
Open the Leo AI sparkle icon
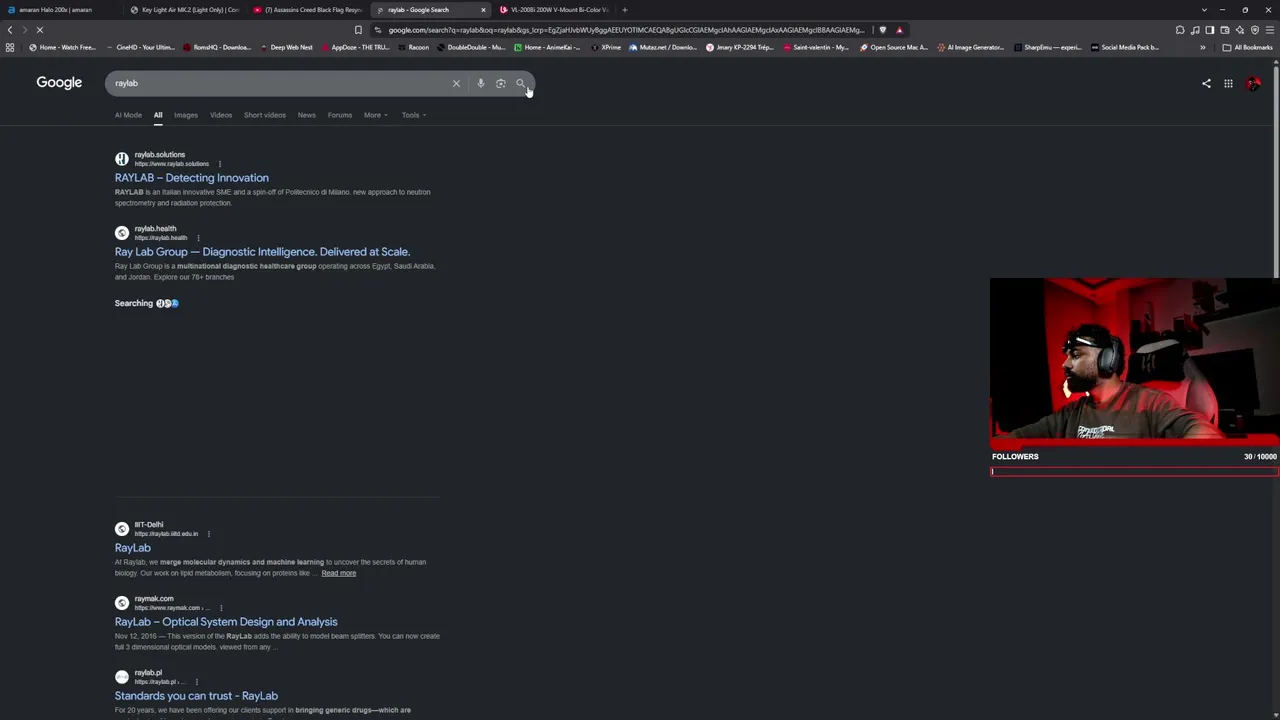[x=1240, y=30]
